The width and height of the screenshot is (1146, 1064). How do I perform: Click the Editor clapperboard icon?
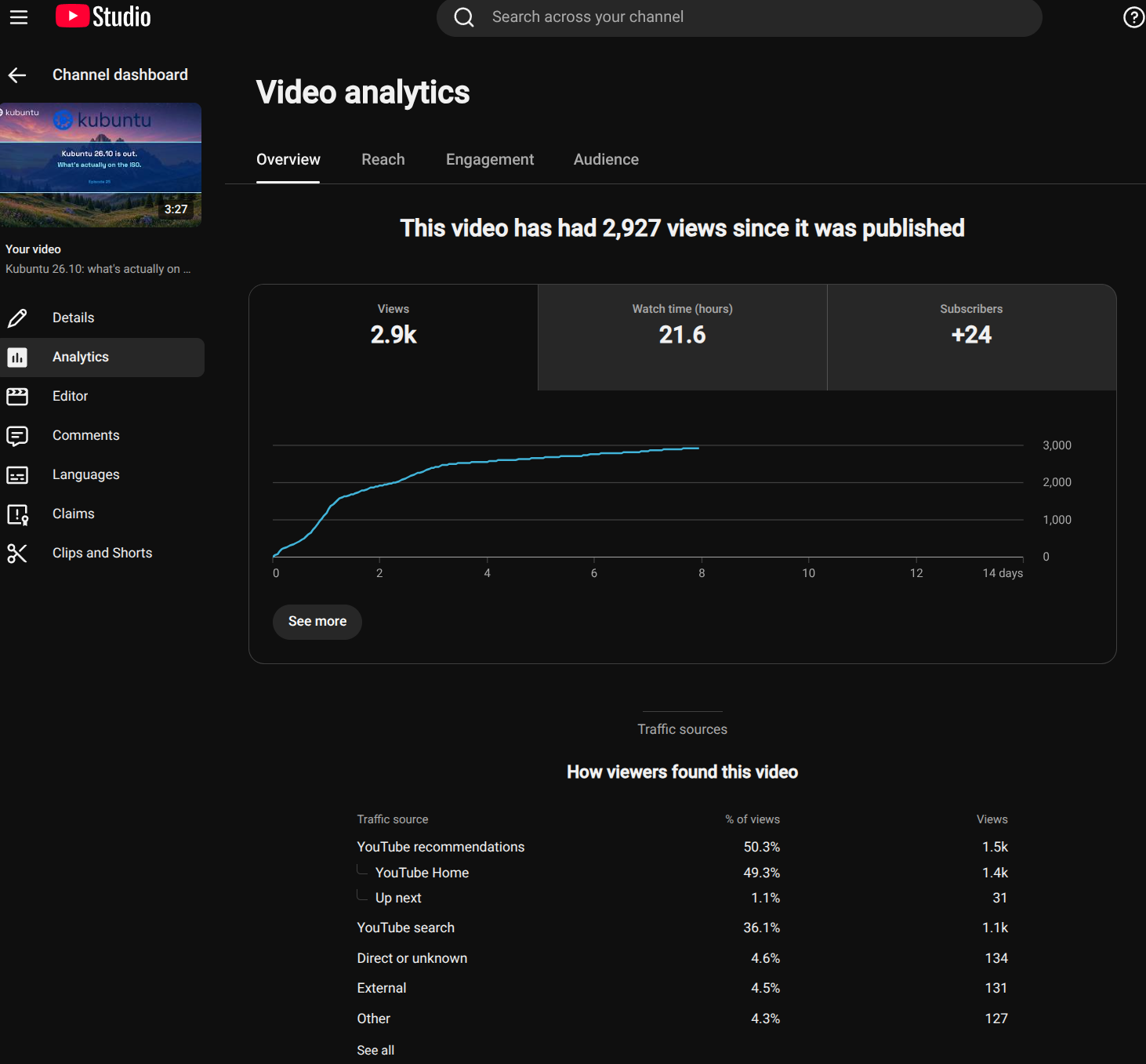pyautogui.click(x=17, y=397)
